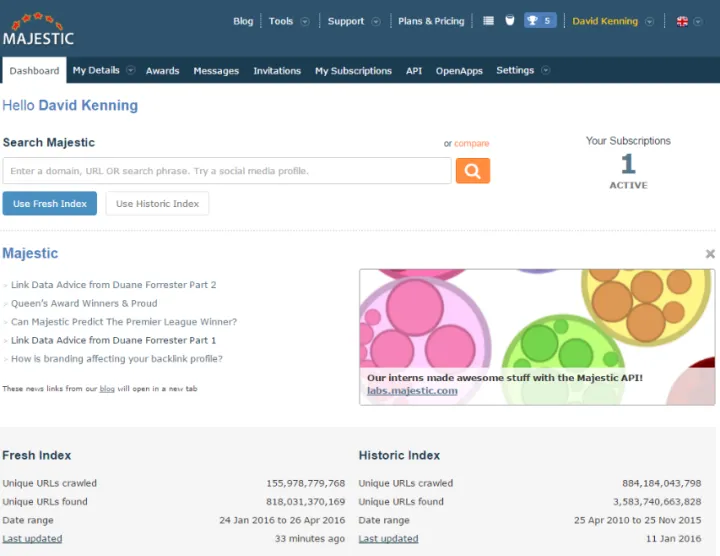Focus the Search Majestic input field
This screenshot has height=556, width=720.
(x=227, y=171)
